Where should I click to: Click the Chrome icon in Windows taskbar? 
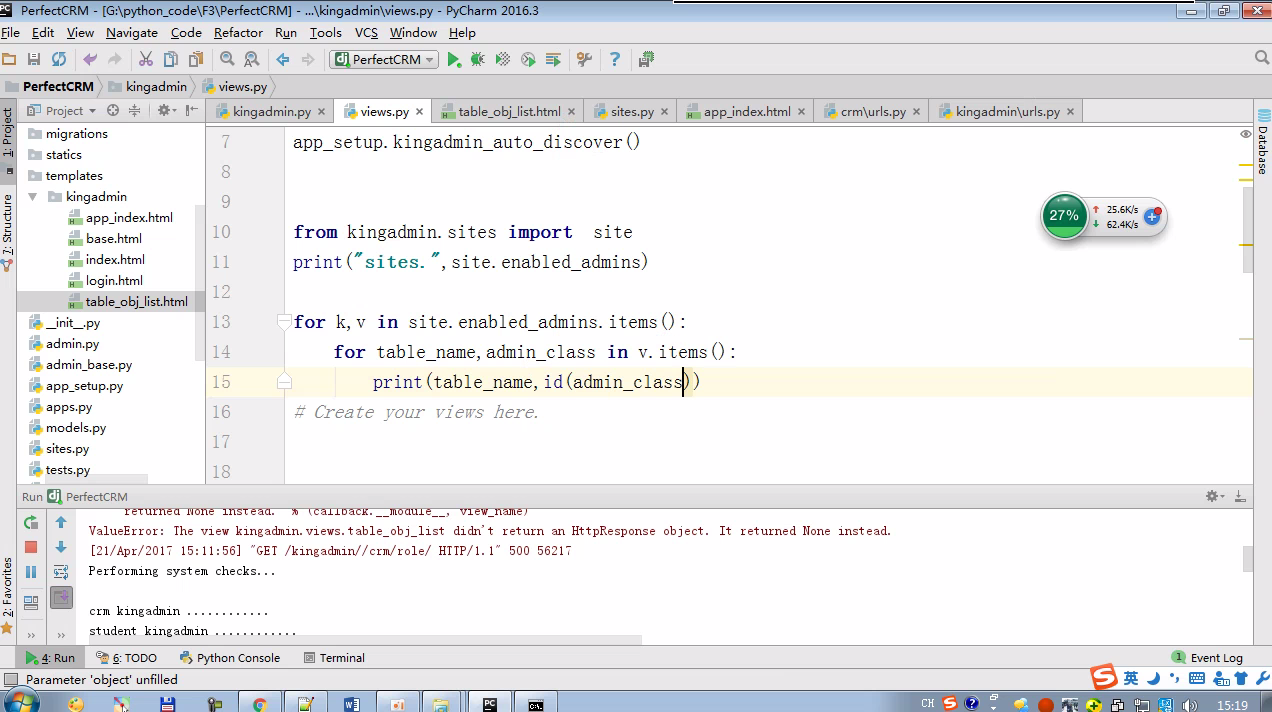[x=260, y=704]
